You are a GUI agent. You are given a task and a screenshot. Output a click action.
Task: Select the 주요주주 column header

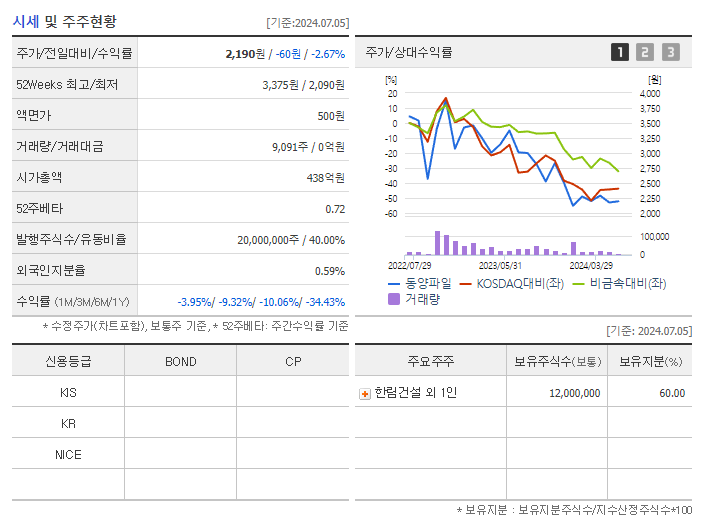431,361
